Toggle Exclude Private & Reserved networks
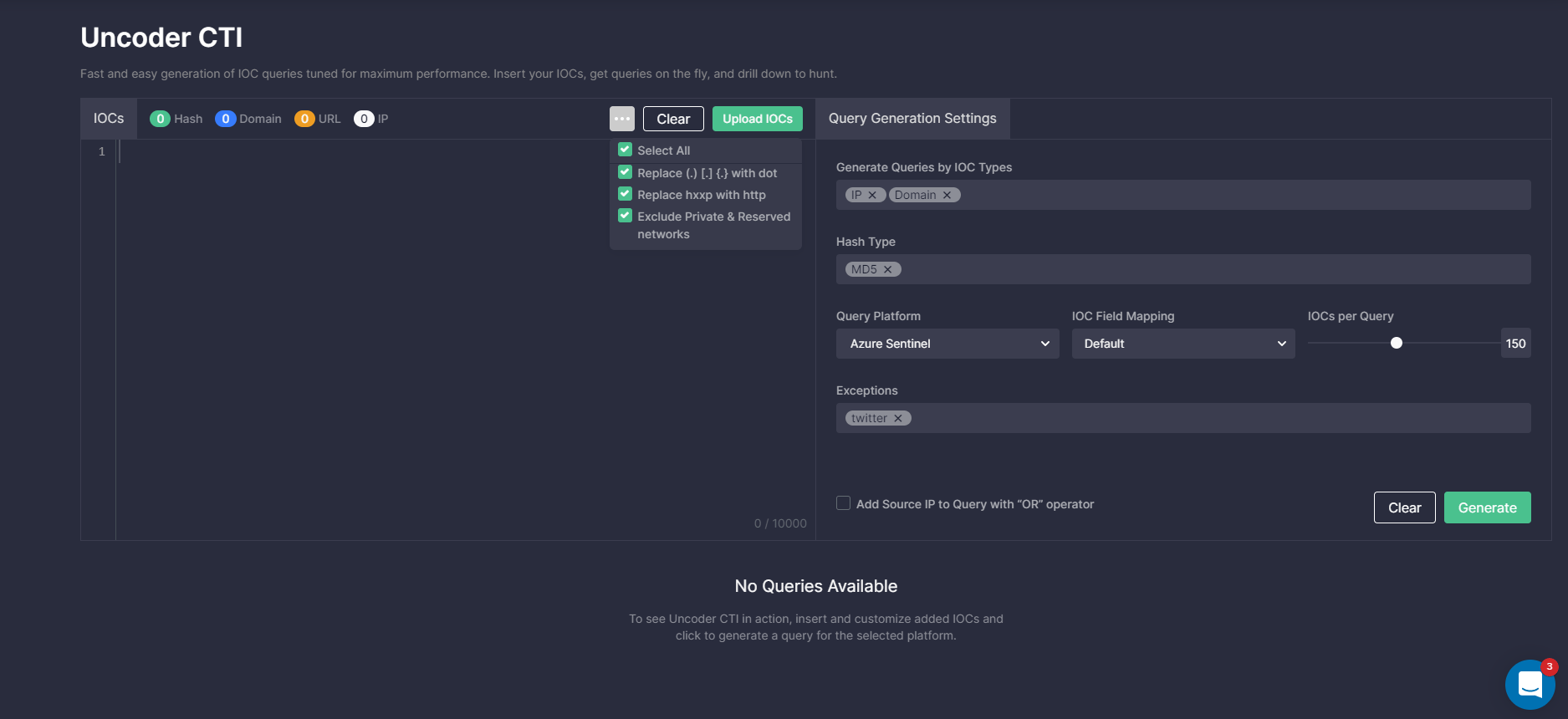This screenshot has height=719, width=1568. pos(625,216)
